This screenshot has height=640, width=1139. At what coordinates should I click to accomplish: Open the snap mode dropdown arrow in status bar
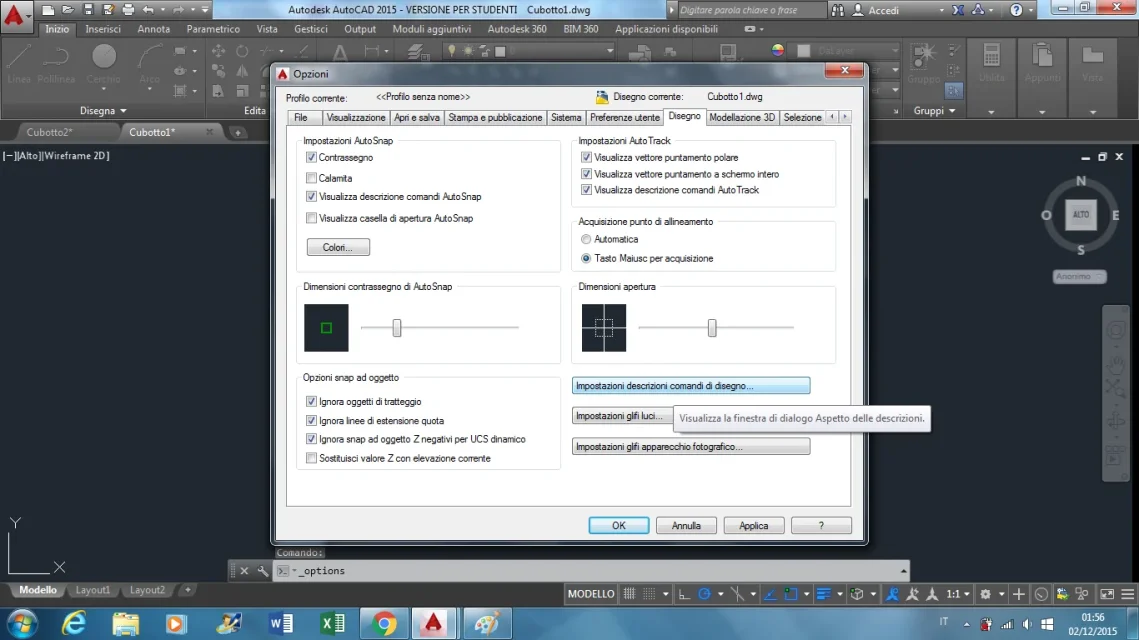pyautogui.click(x=665, y=594)
